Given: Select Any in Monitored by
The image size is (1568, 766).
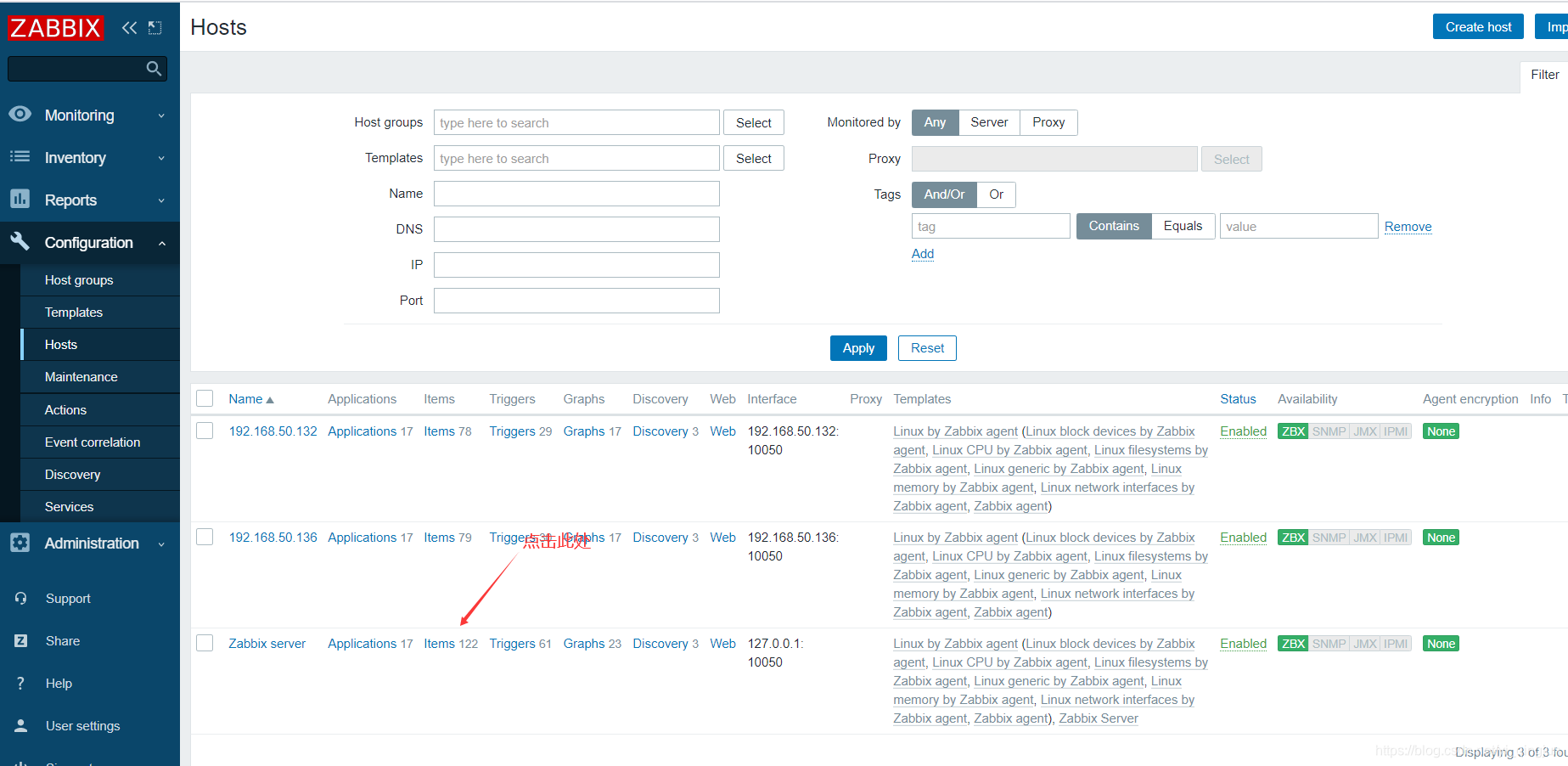Looking at the screenshot, I should pos(935,122).
